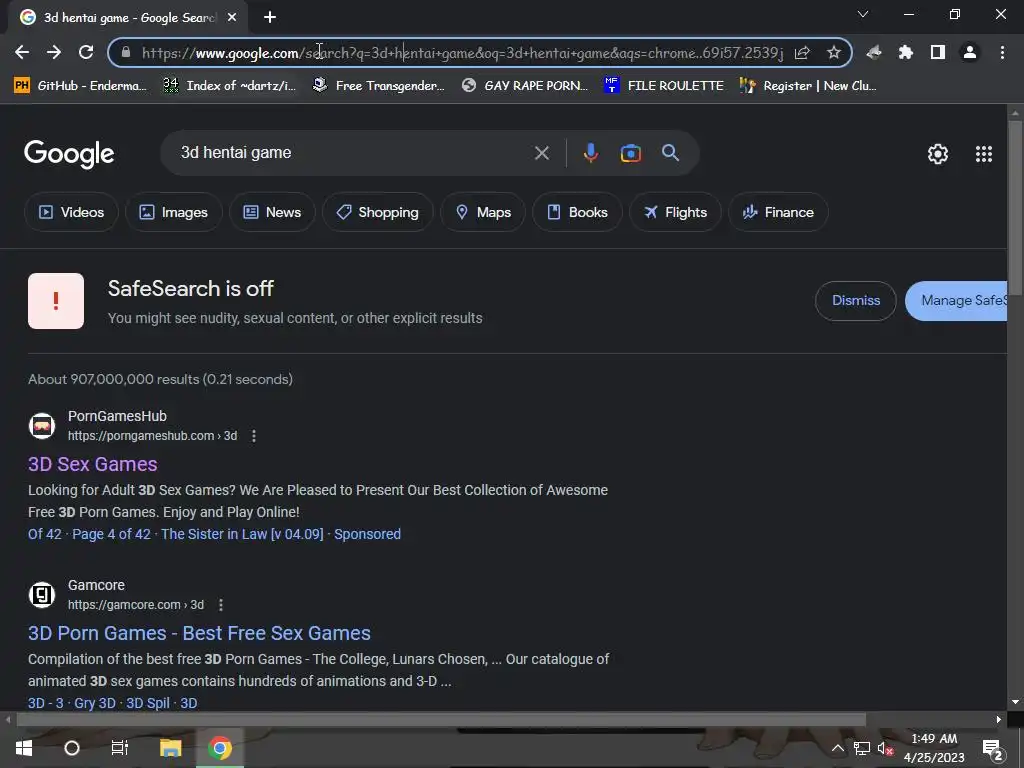1024x768 pixels.
Task: Switch to the News filter
Action: 272,212
